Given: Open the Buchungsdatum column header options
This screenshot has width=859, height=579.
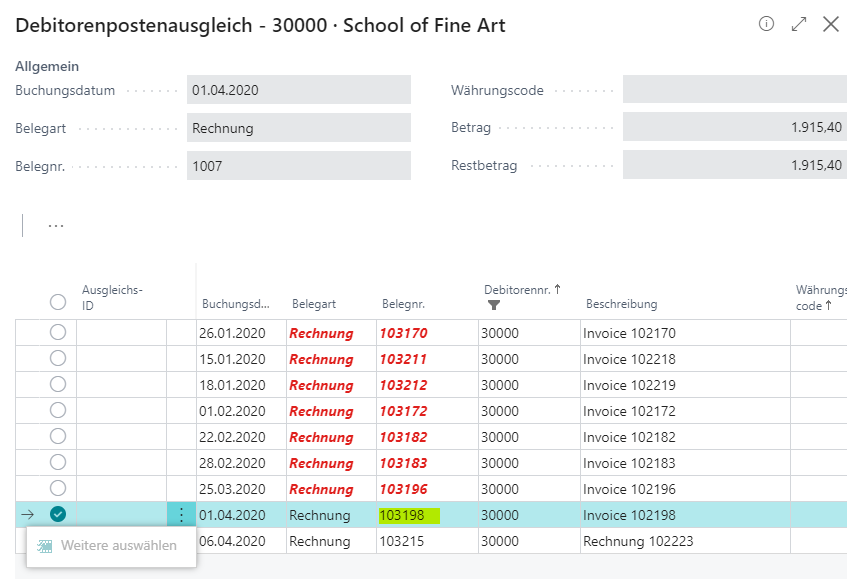Looking at the screenshot, I should [235, 304].
